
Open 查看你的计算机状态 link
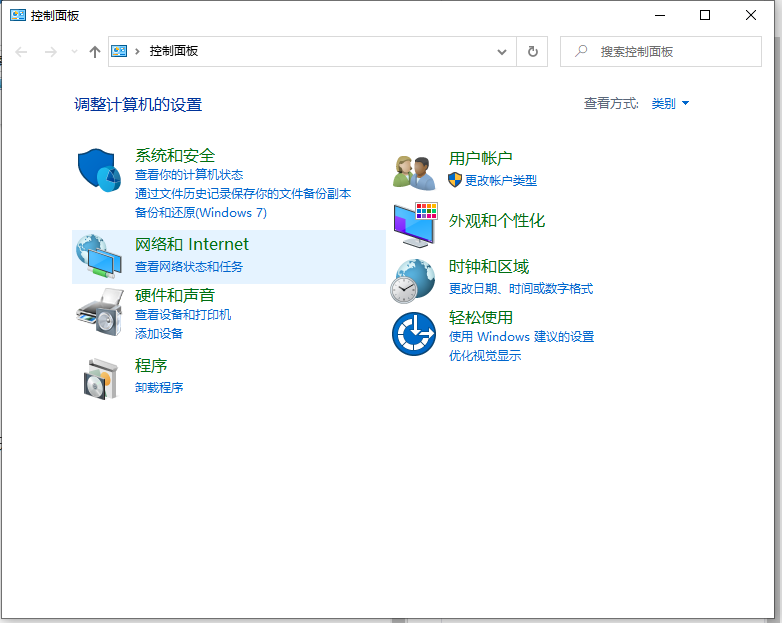pos(189,175)
